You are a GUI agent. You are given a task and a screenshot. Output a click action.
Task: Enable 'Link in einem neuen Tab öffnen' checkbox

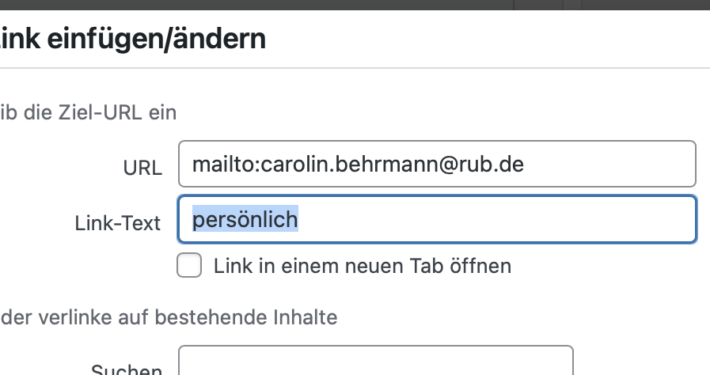[189, 265]
